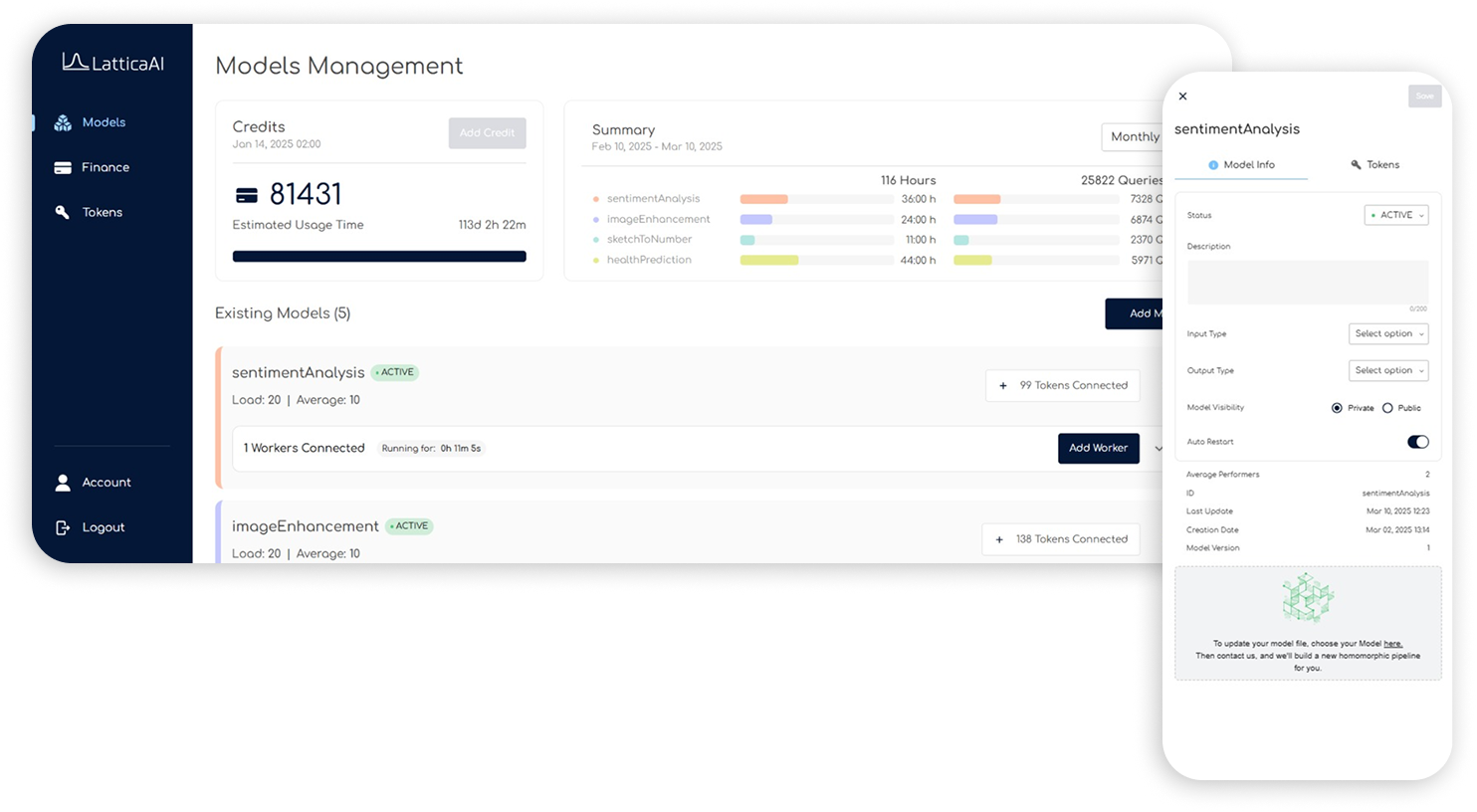Click the 99 Tokens Connected button
Screen dimensions: 1477x812
tap(1062, 386)
